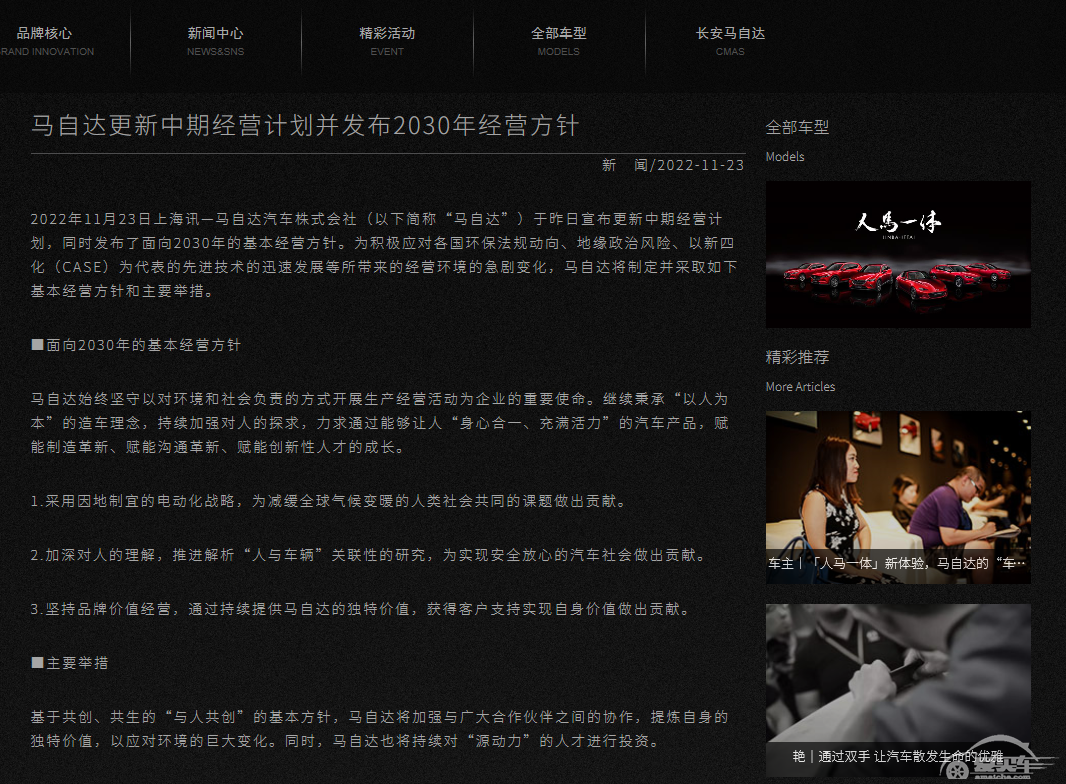Click the paragraph starting 3.坚持品牌价值经营
The height and width of the screenshot is (784, 1066).
click(x=360, y=609)
